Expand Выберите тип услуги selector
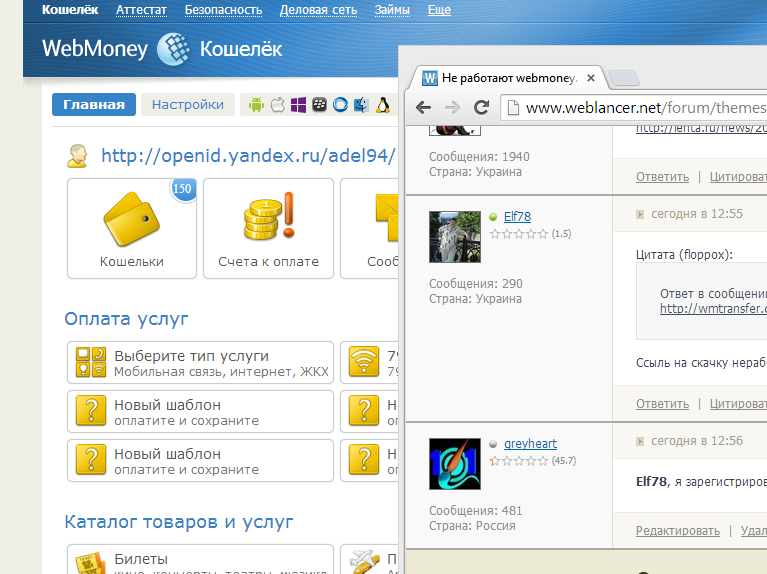 pos(200,363)
